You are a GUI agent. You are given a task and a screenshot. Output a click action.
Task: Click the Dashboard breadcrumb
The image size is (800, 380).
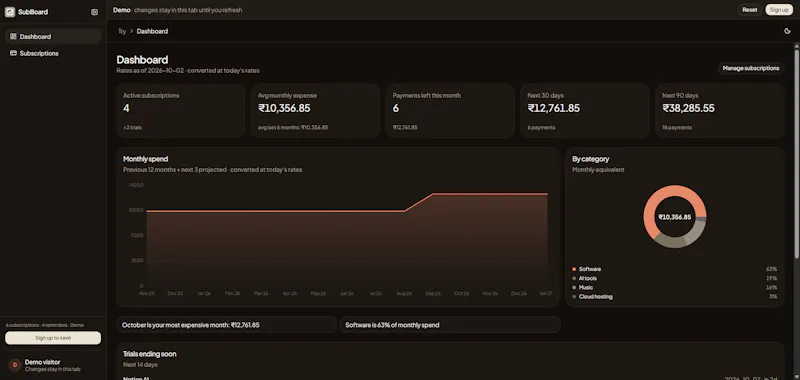[x=152, y=31]
